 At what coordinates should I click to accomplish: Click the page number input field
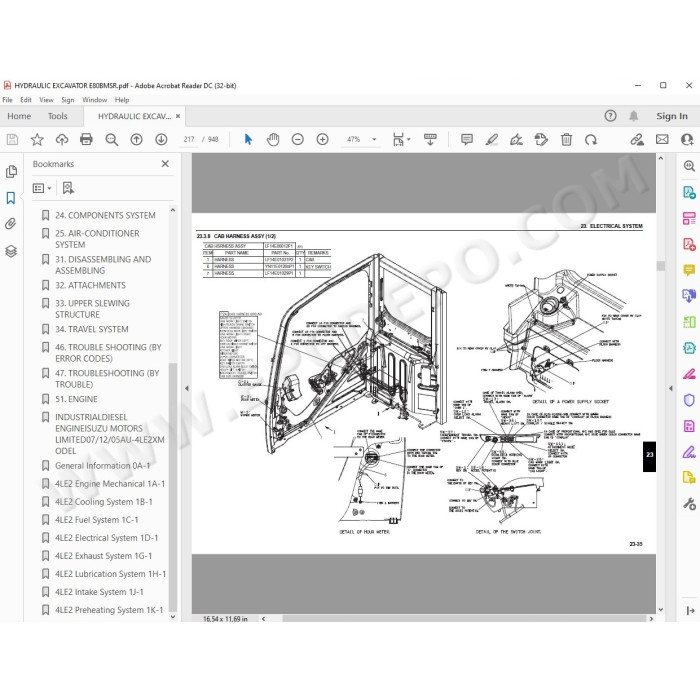189,140
